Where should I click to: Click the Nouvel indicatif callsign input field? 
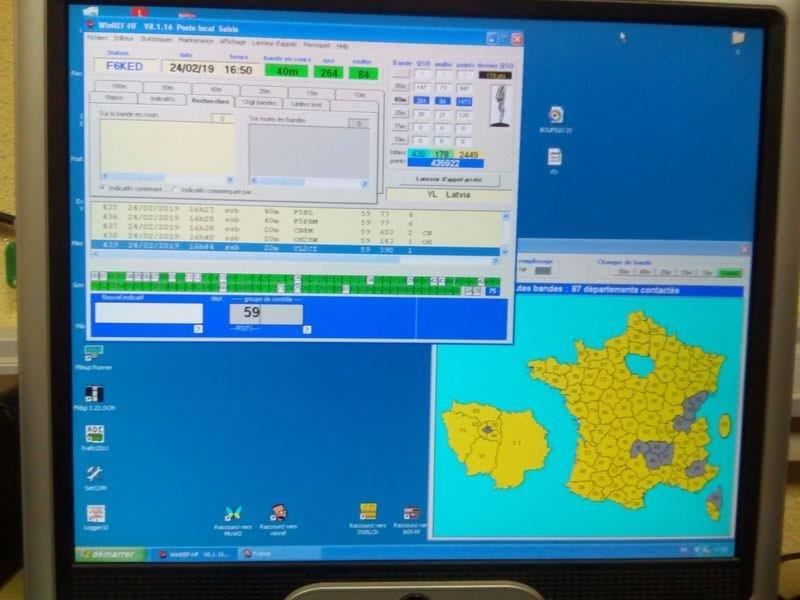pyautogui.click(x=148, y=313)
